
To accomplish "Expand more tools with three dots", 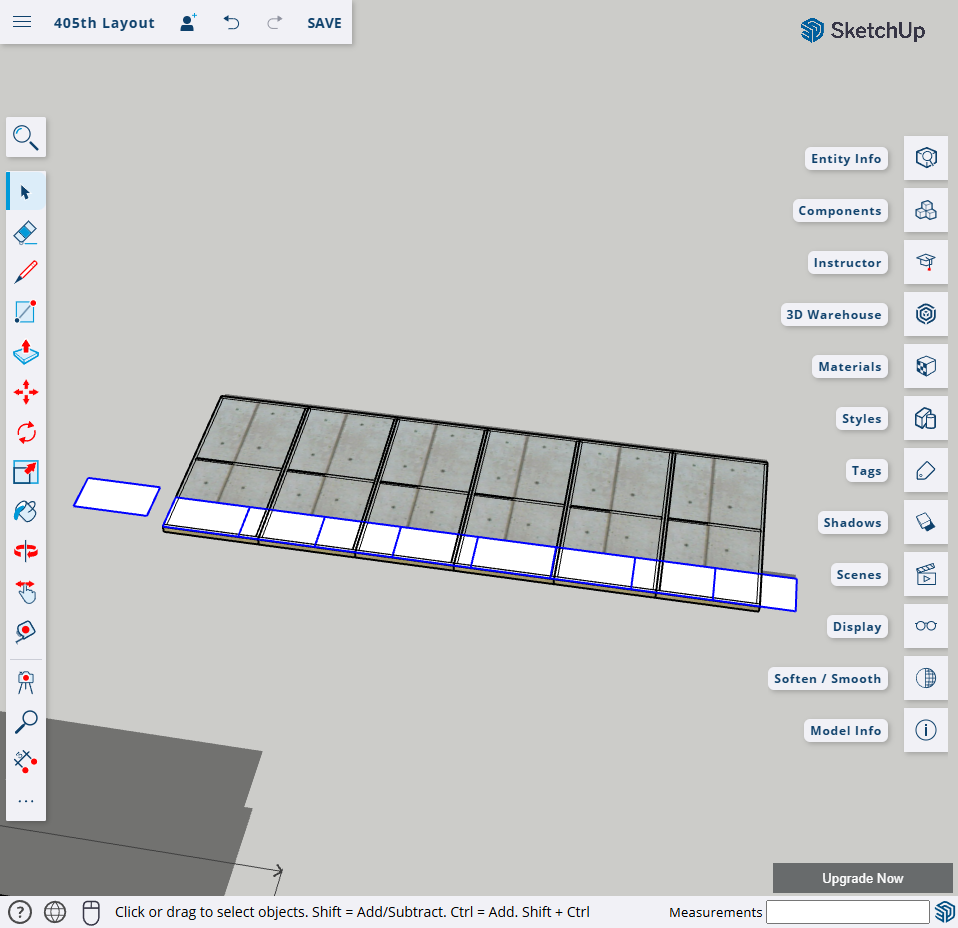I will click(x=26, y=801).
